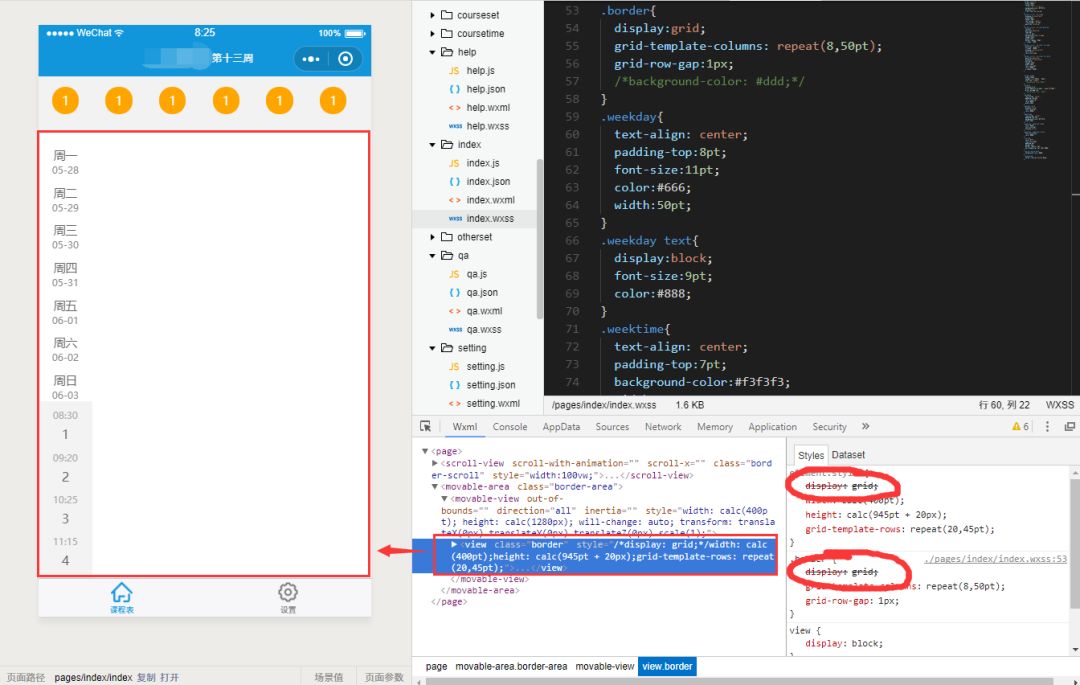Select the otherset folder icon
The height and width of the screenshot is (685, 1080).
click(447, 238)
